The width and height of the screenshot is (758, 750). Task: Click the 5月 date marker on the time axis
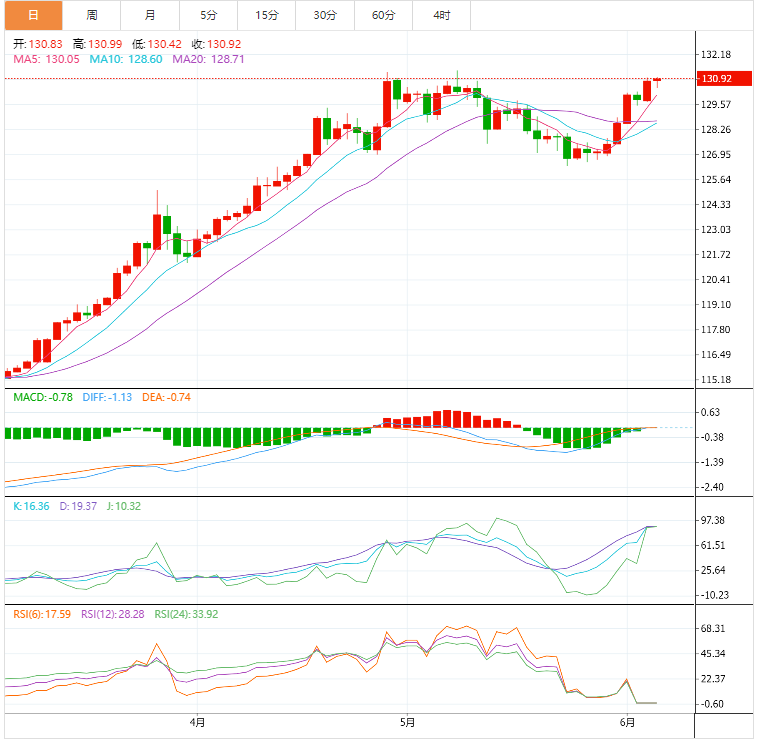[407, 721]
